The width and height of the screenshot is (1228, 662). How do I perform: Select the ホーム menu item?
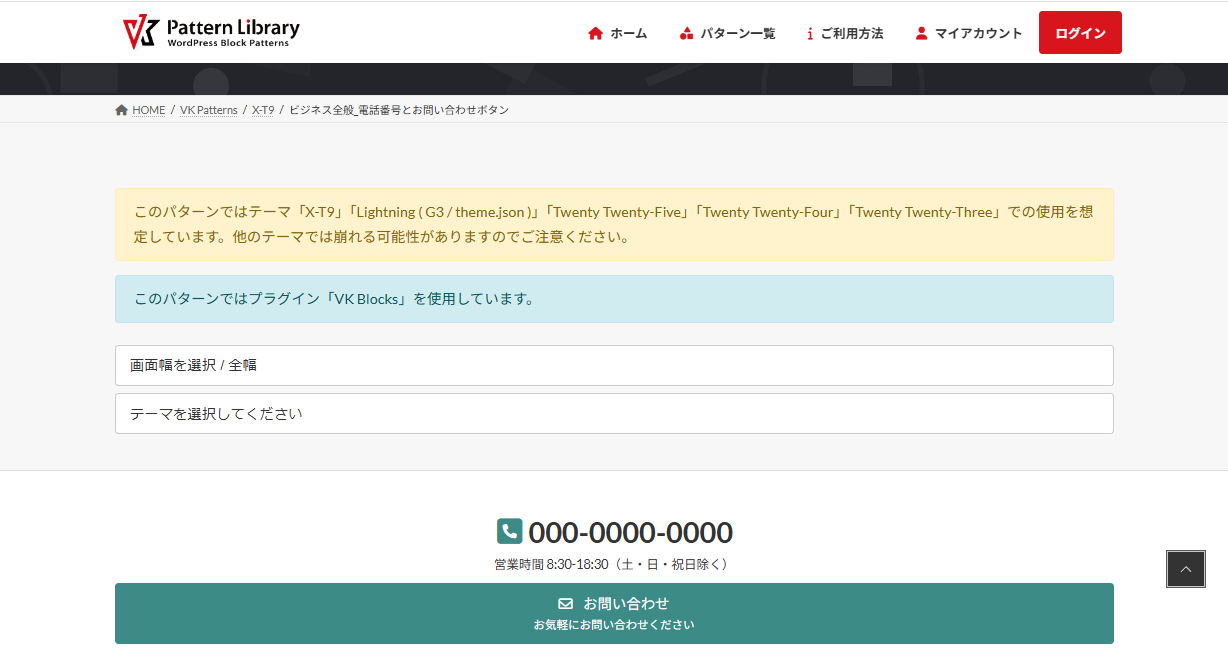coord(628,33)
